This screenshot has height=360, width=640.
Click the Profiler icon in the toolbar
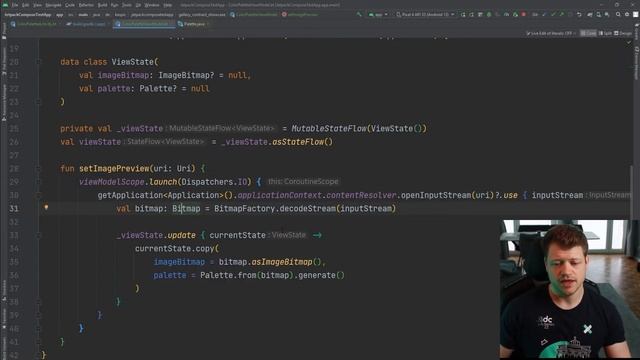[506, 14]
